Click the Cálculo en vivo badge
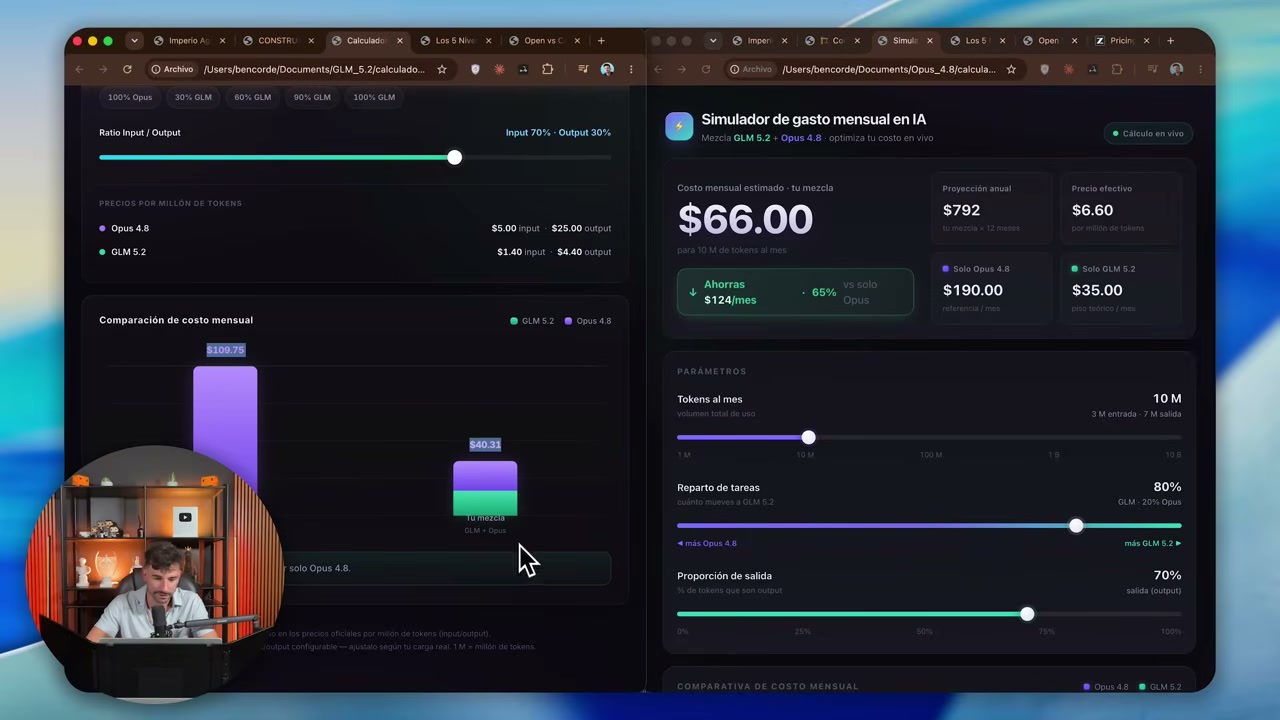Image resolution: width=1280 pixels, height=720 pixels. pos(1148,133)
